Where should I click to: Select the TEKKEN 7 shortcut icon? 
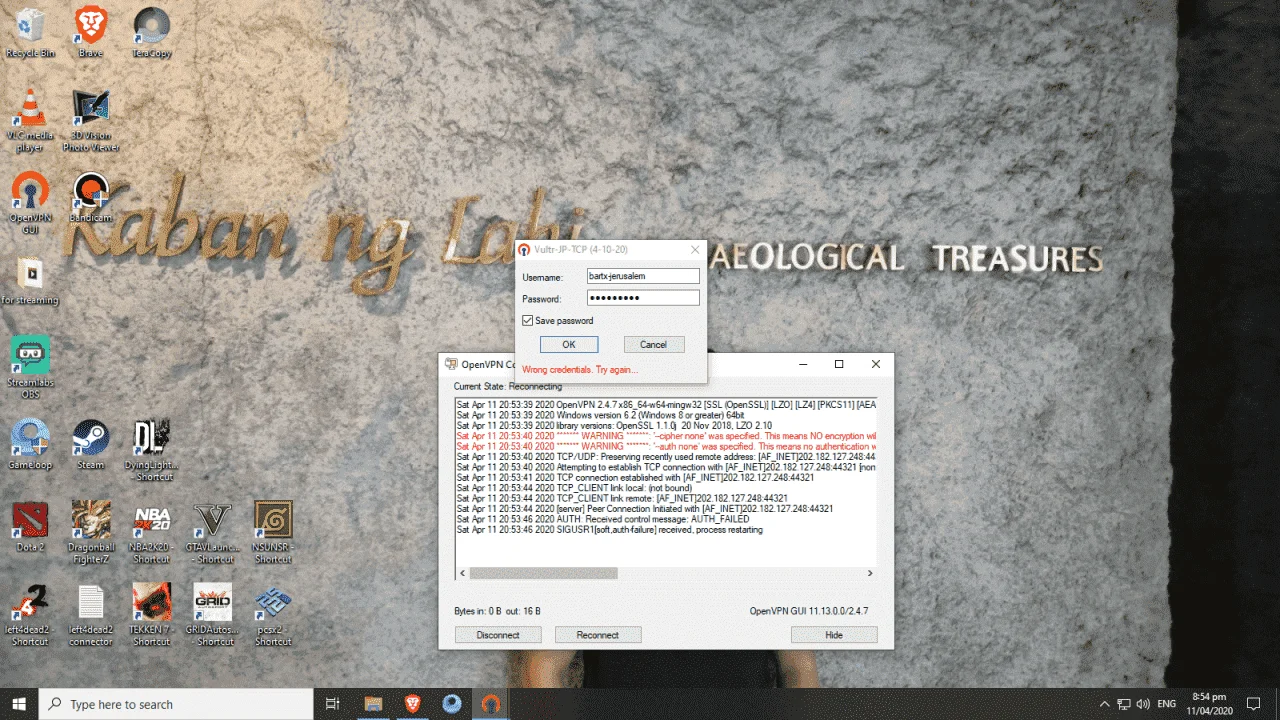click(x=152, y=615)
